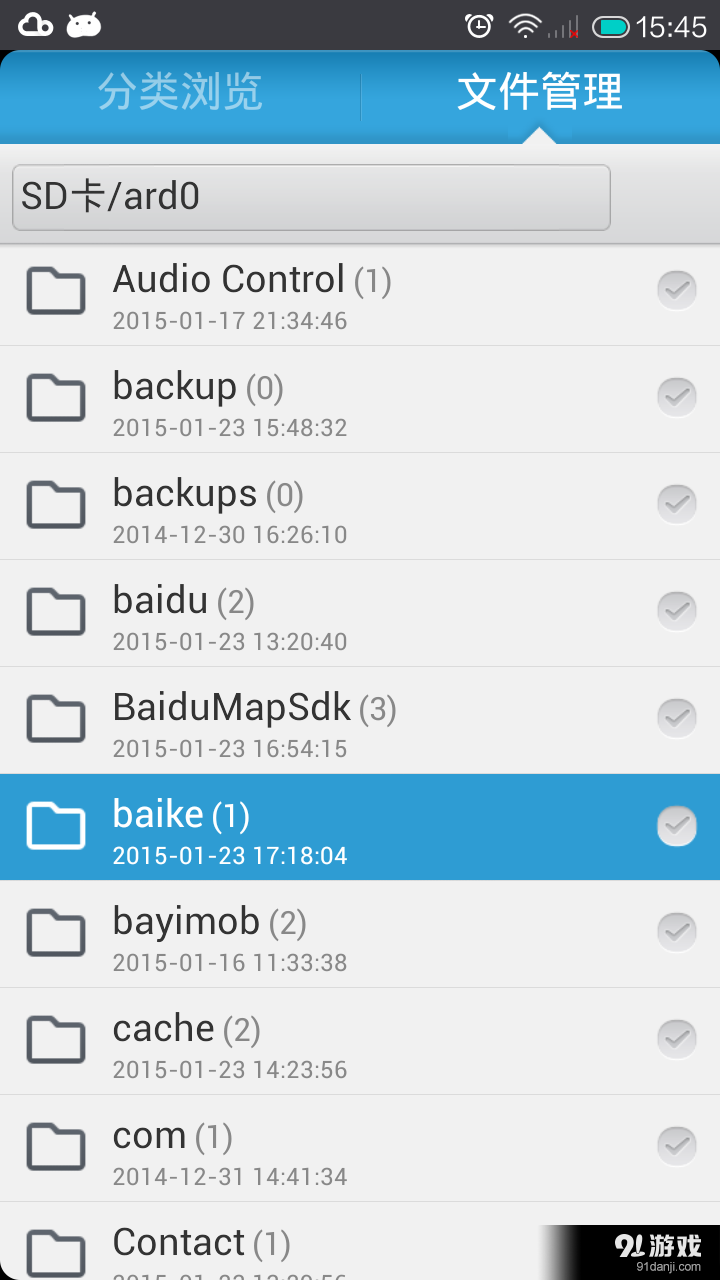Select the baike folder checkbox

point(677,825)
